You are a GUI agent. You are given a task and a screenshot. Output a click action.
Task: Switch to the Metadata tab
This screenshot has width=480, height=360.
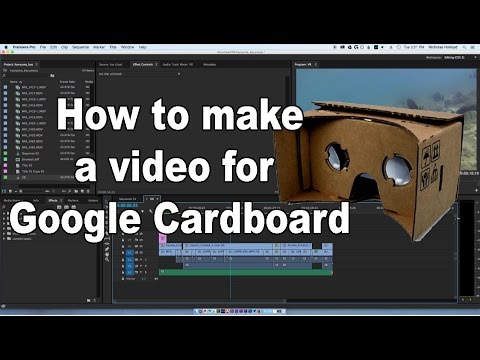[x=210, y=64]
